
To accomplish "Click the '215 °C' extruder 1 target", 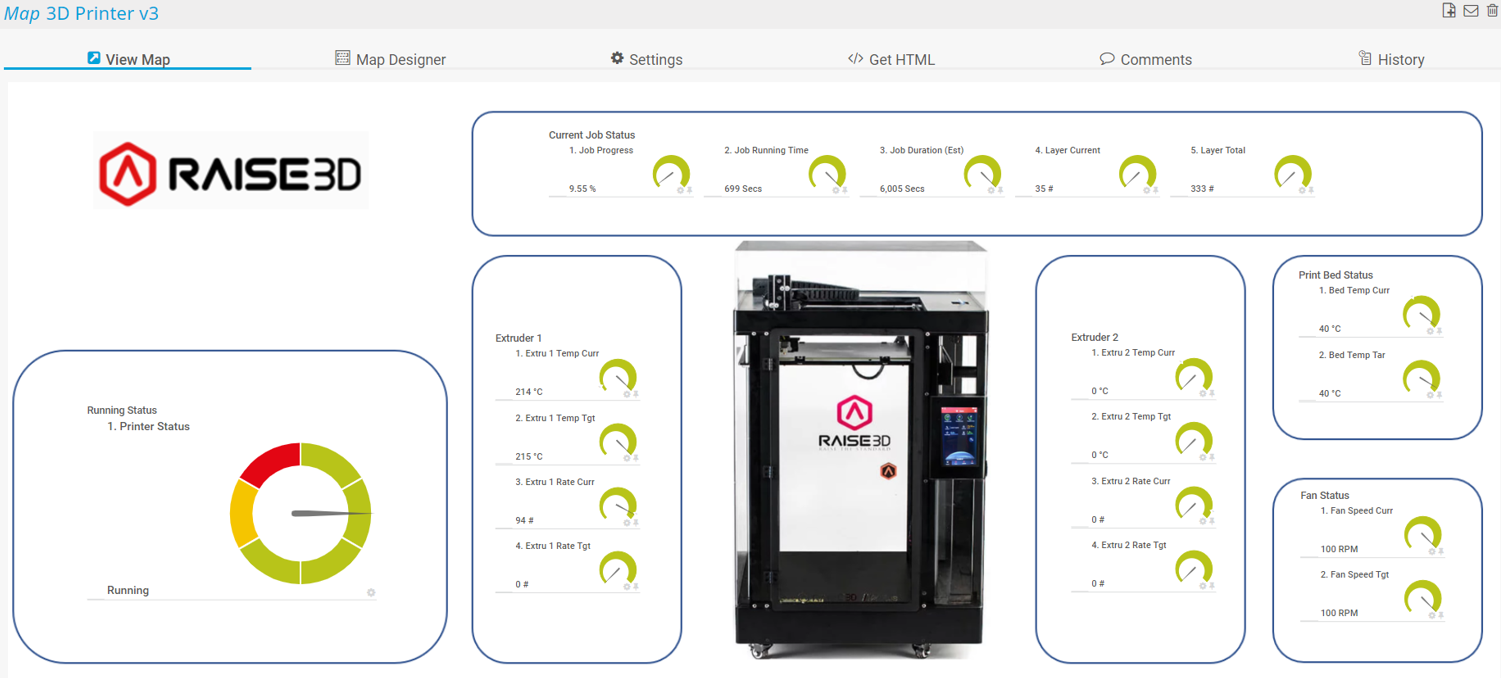I will [529, 456].
